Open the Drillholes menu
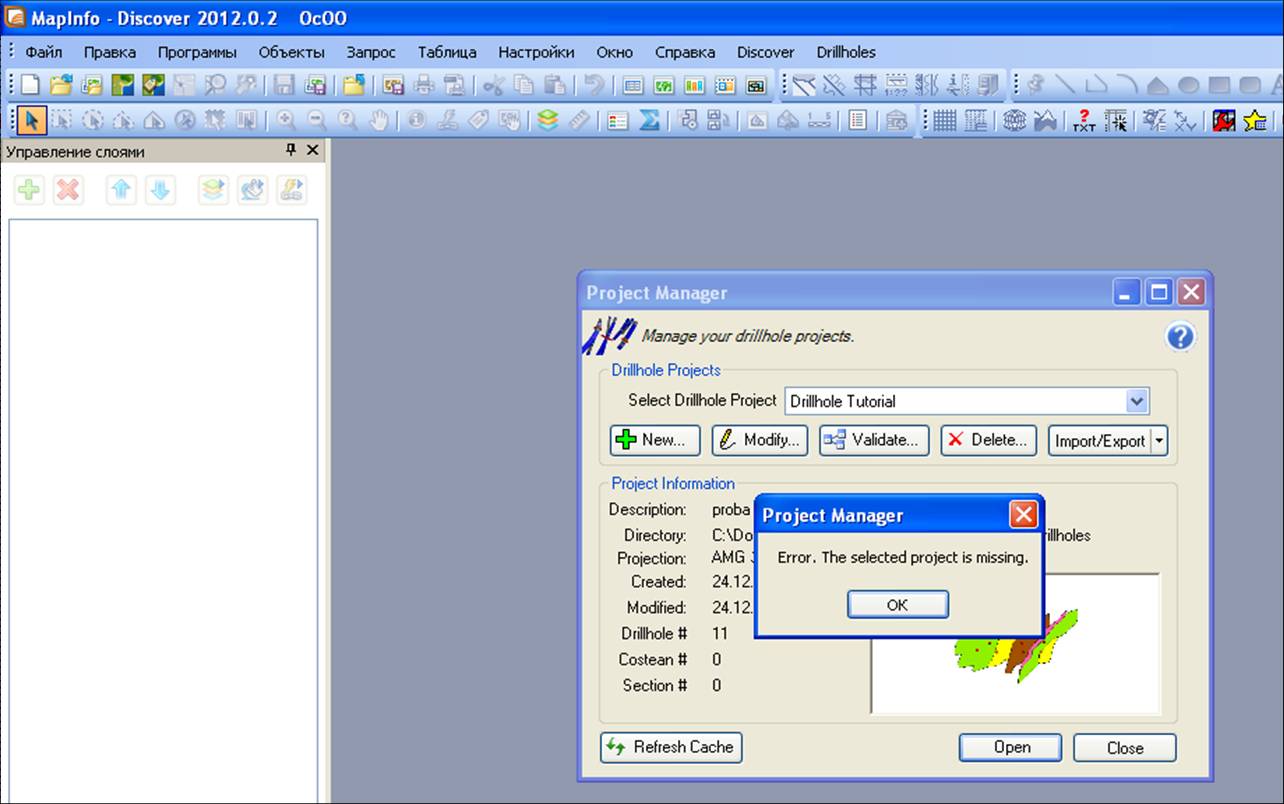The width and height of the screenshot is (1284, 804). click(x=846, y=52)
